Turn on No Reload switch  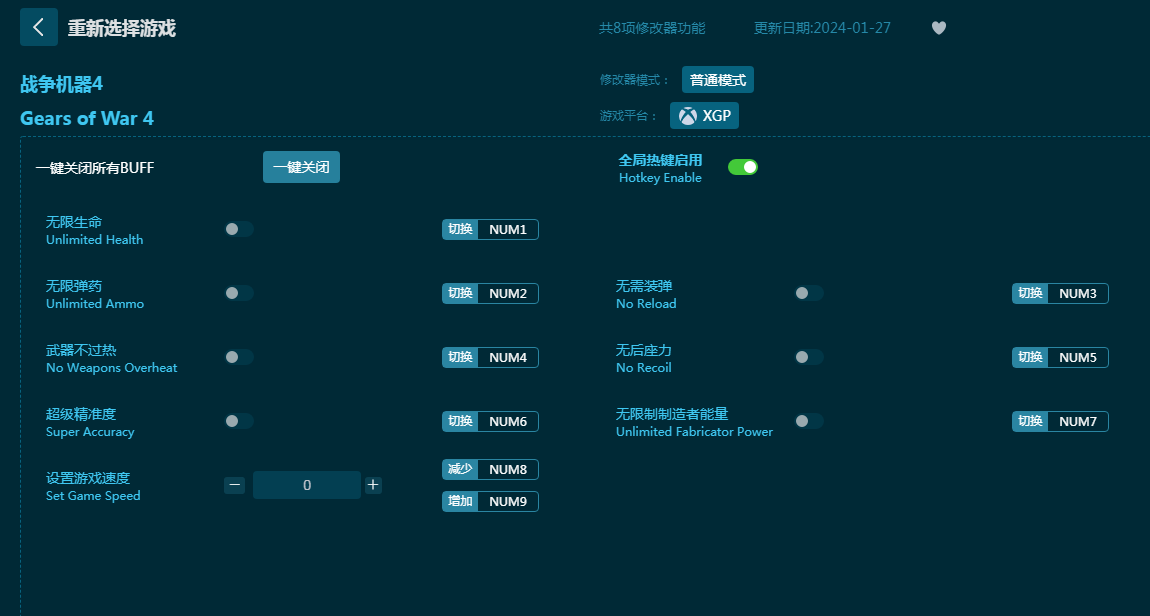pos(809,293)
